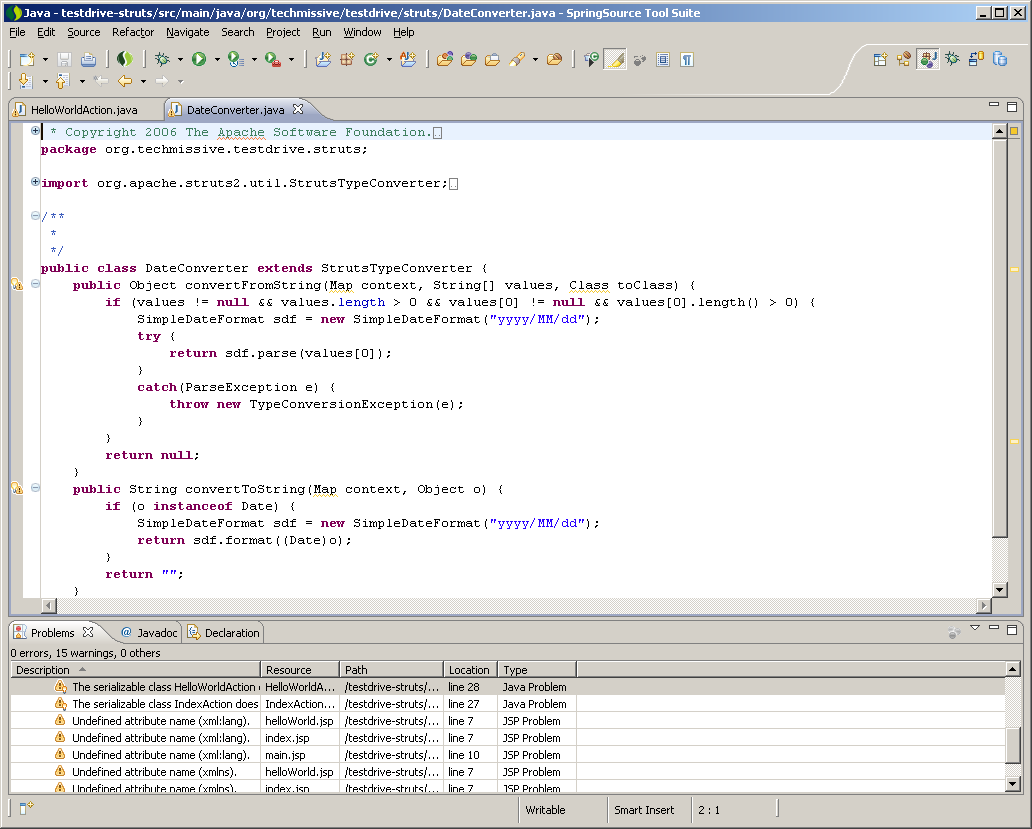Switch to the Java perspective button
The image size is (1032, 829).
pos(927,60)
